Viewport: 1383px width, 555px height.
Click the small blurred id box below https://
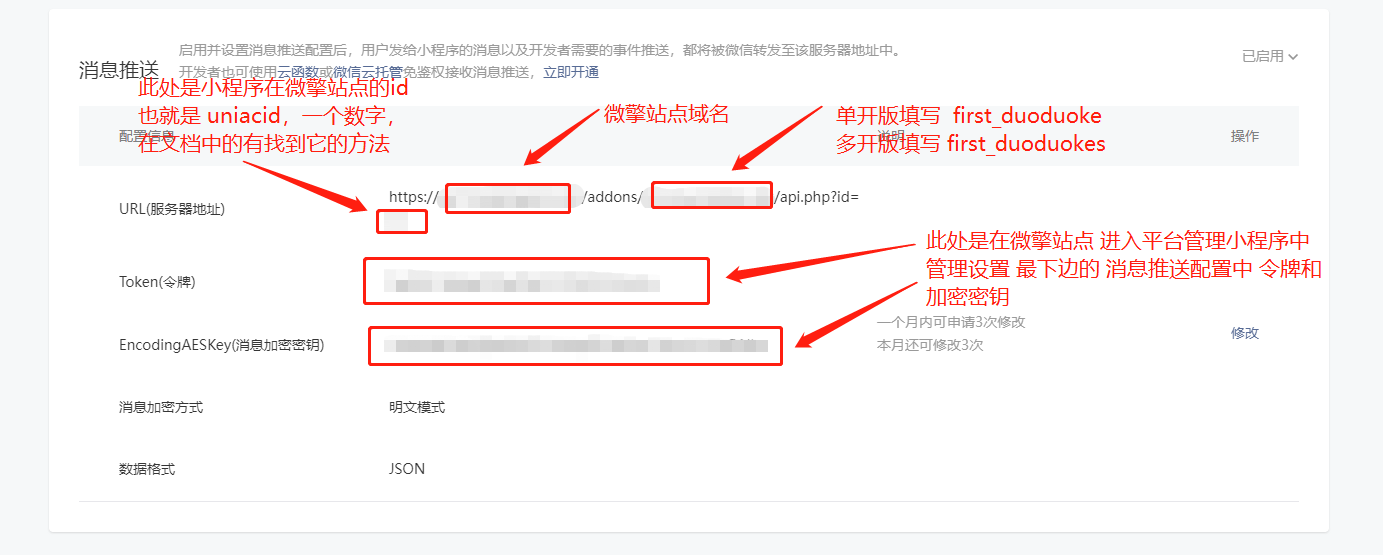[x=402, y=221]
